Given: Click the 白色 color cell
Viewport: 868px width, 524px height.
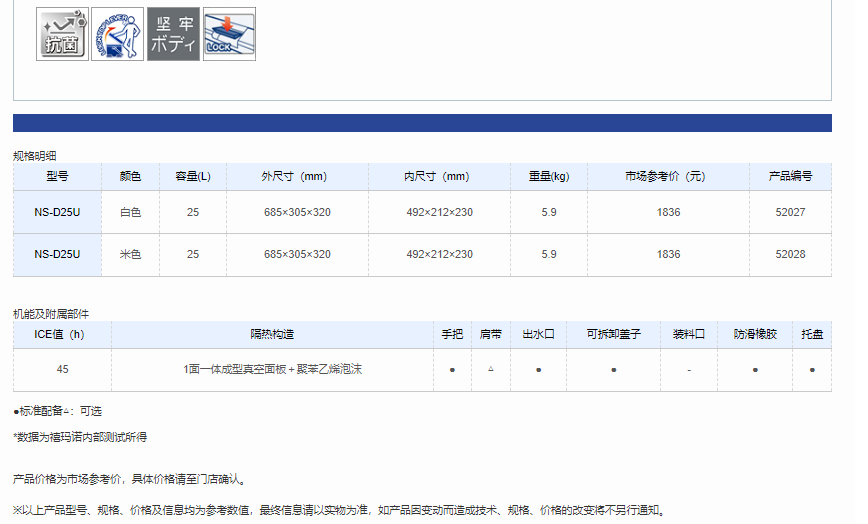Looking at the screenshot, I should tap(131, 212).
